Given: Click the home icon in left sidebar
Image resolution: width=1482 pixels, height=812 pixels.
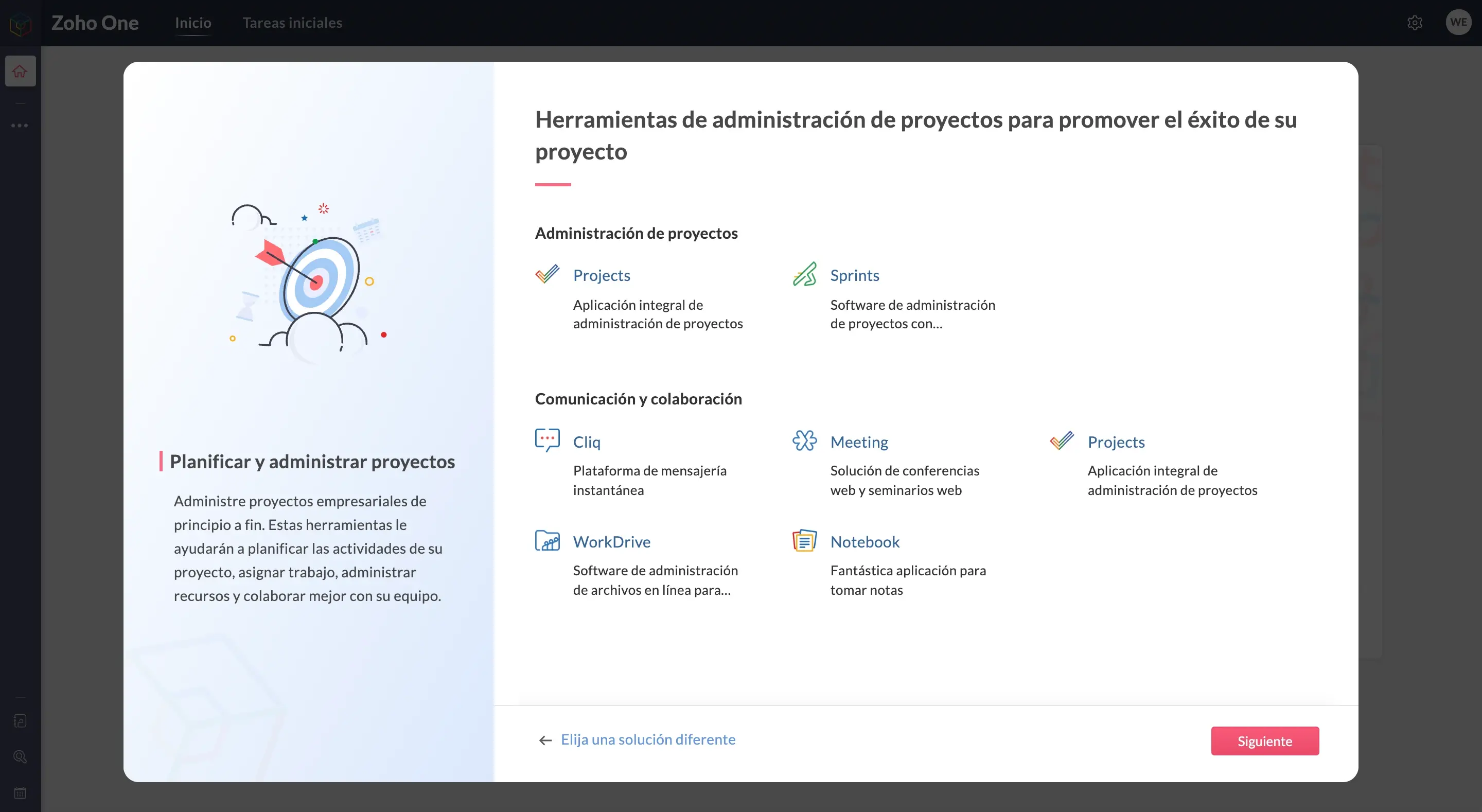Looking at the screenshot, I should (20, 72).
